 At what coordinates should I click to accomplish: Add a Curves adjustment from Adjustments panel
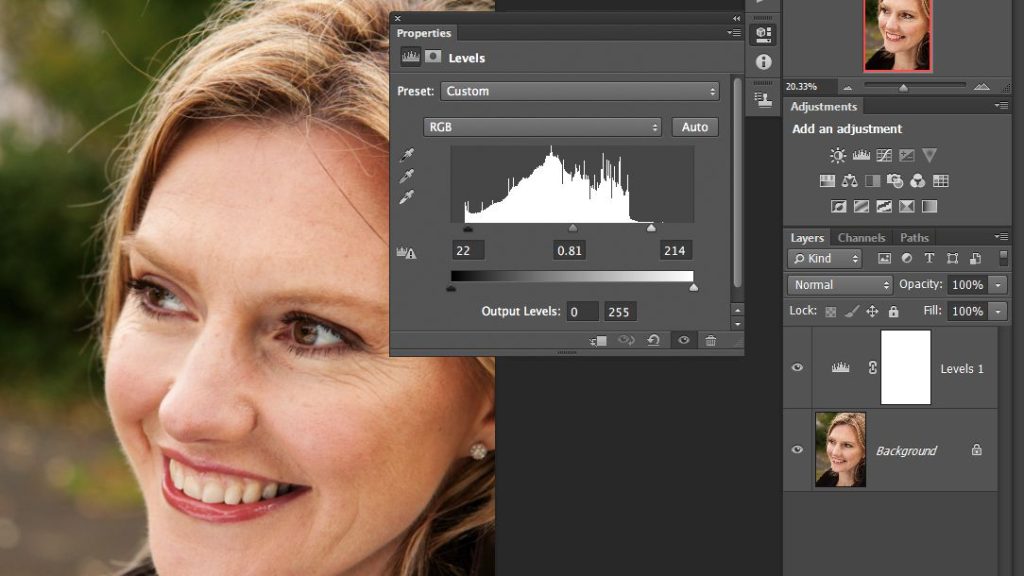tap(884, 155)
